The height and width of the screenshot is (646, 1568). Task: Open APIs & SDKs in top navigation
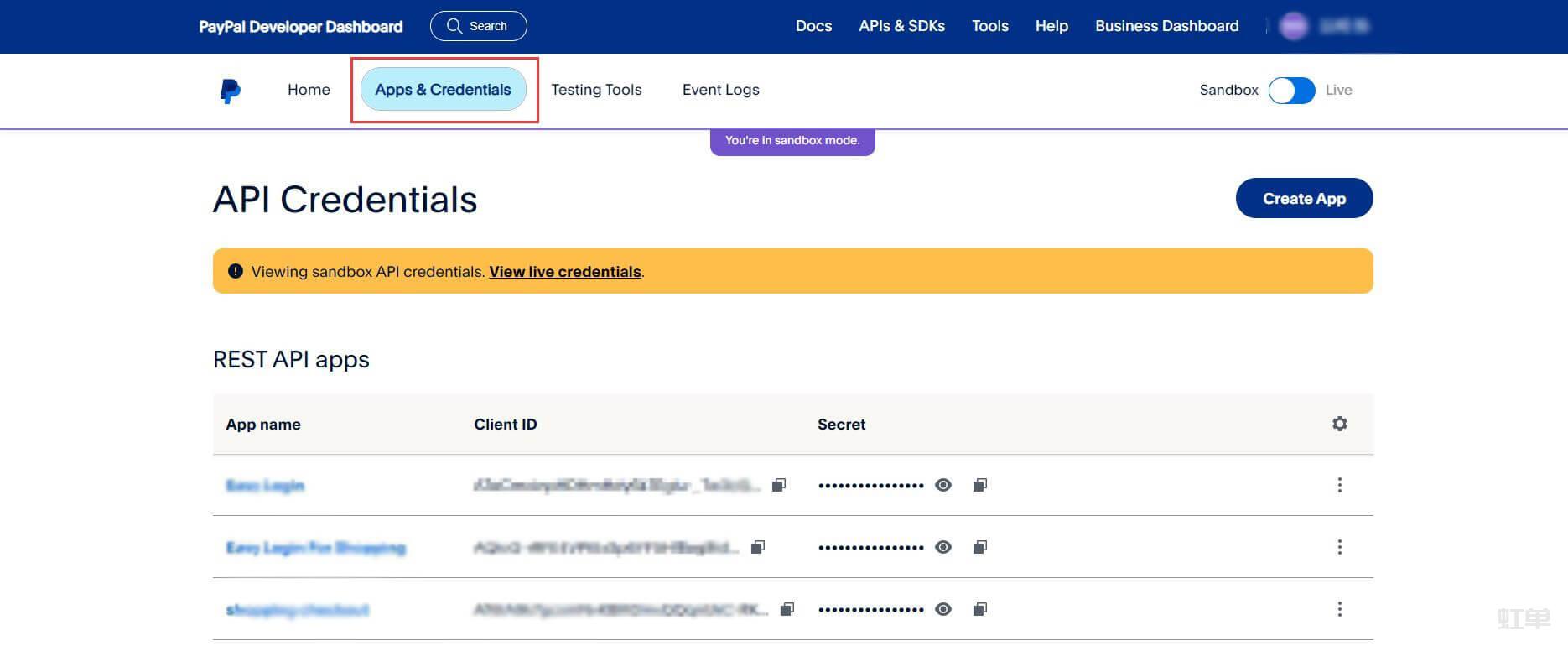[901, 26]
